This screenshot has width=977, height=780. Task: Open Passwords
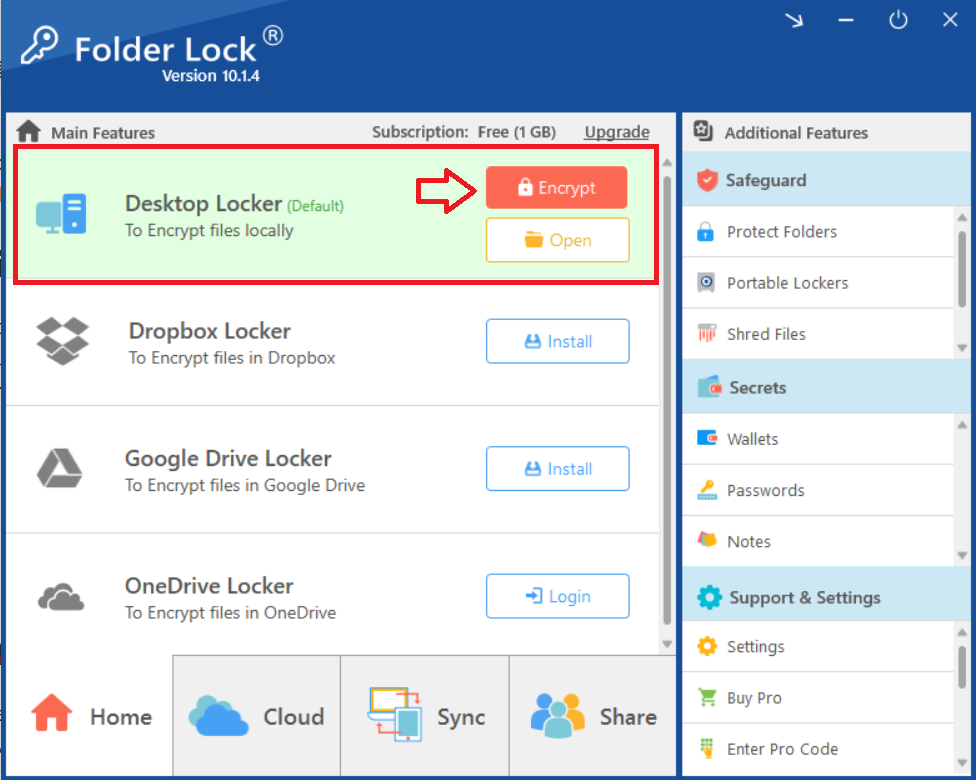pyautogui.click(x=818, y=490)
